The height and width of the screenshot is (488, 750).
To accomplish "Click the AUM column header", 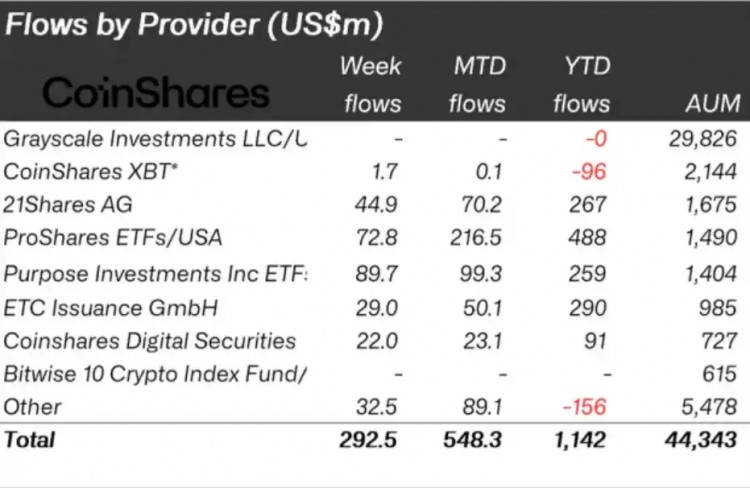I will coord(713,103).
